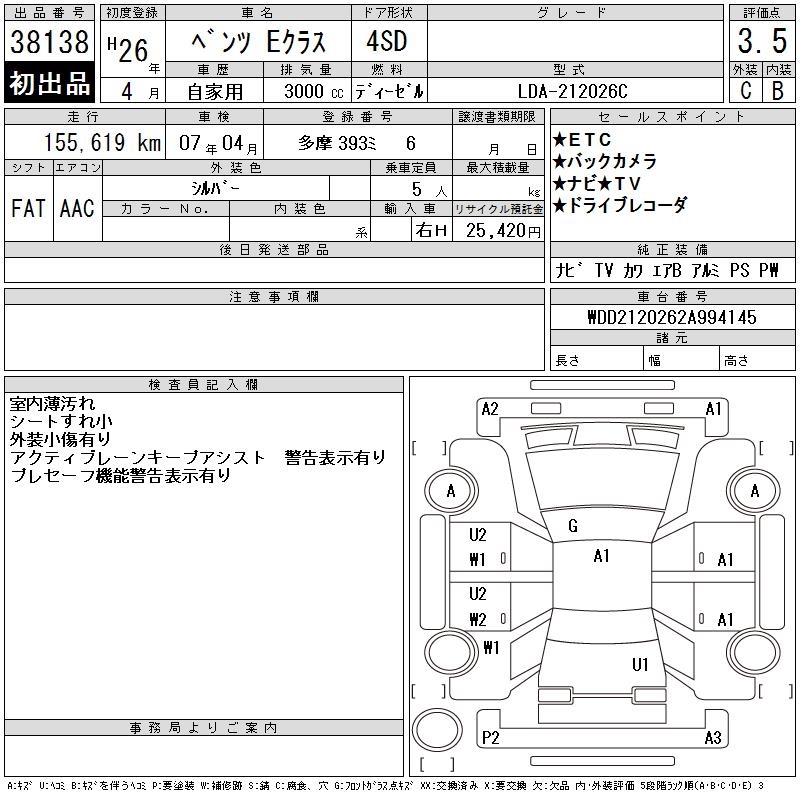The width and height of the screenshot is (800, 800).
Task: Click the exterior grade C
Action: (745, 91)
